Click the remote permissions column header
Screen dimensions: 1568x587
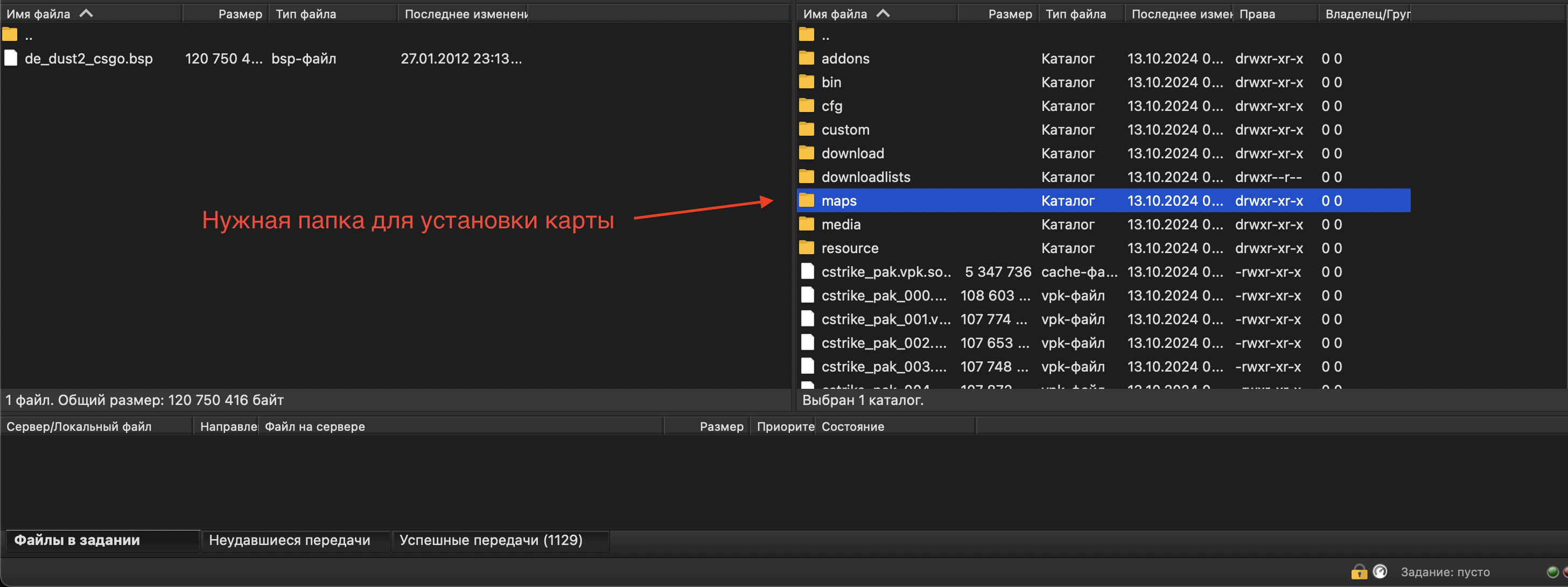[x=1257, y=14]
